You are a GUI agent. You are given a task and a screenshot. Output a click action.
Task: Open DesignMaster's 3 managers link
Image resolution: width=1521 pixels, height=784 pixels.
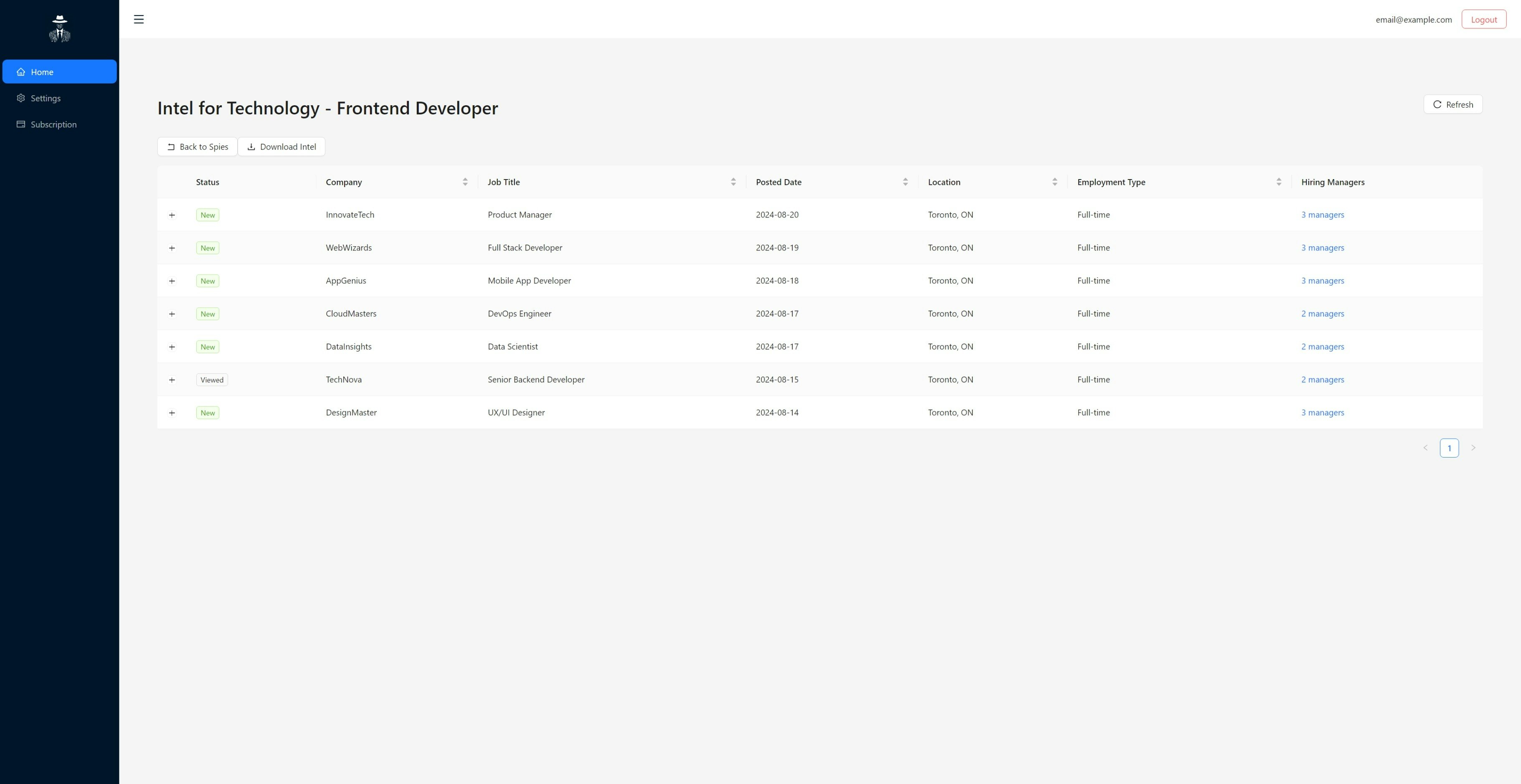1323,412
